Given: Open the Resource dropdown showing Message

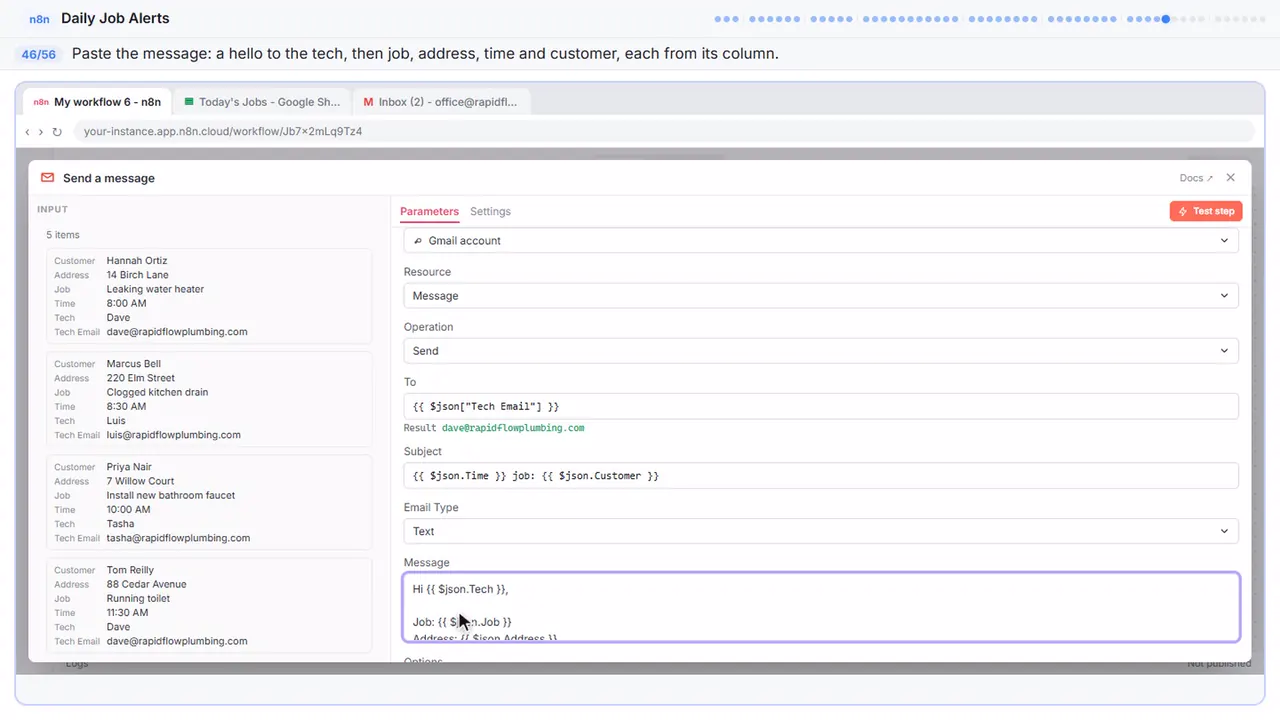Looking at the screenshot, I should [821, 296].
